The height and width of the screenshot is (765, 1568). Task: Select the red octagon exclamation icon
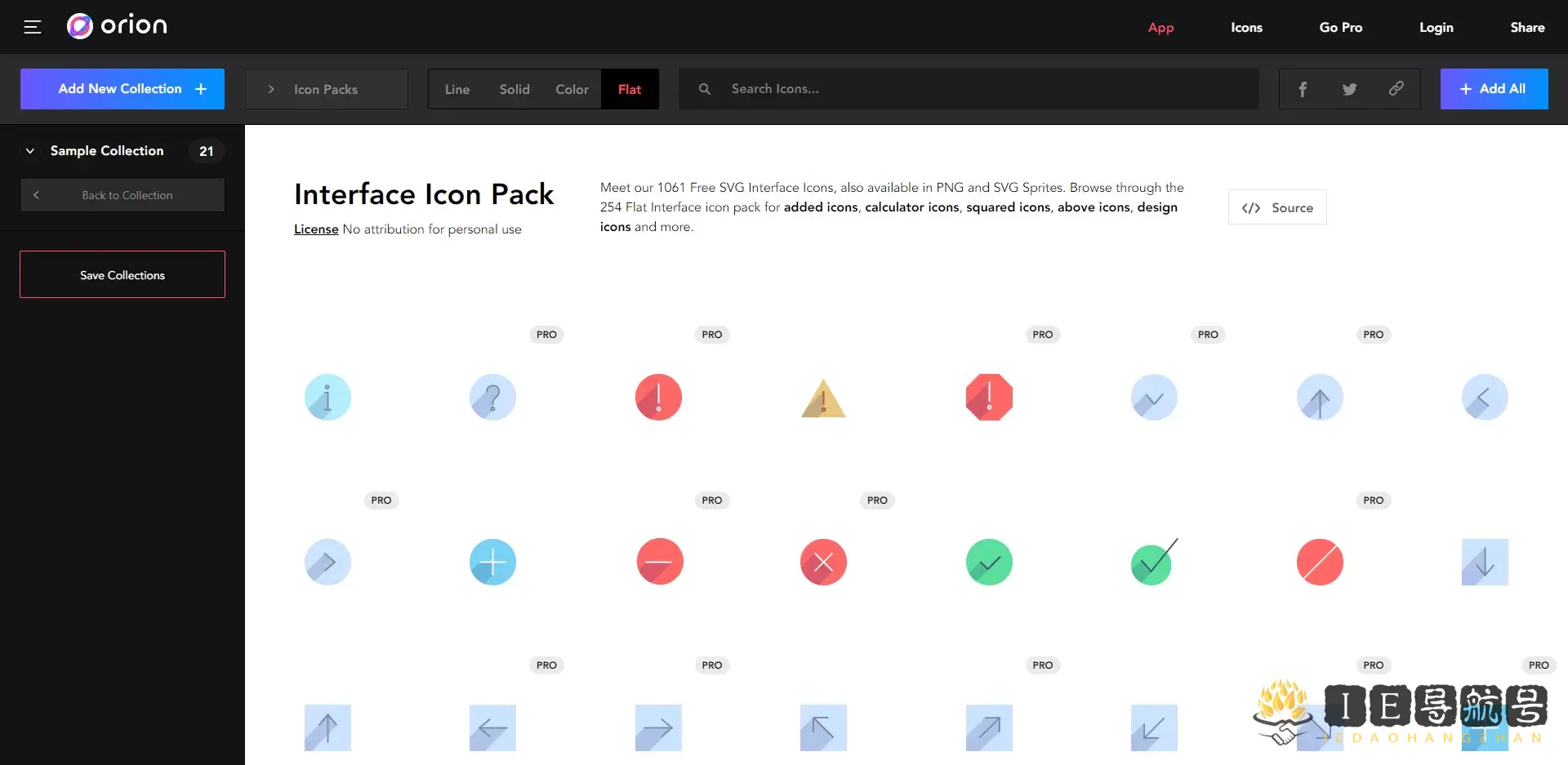(x=989, y=398)
